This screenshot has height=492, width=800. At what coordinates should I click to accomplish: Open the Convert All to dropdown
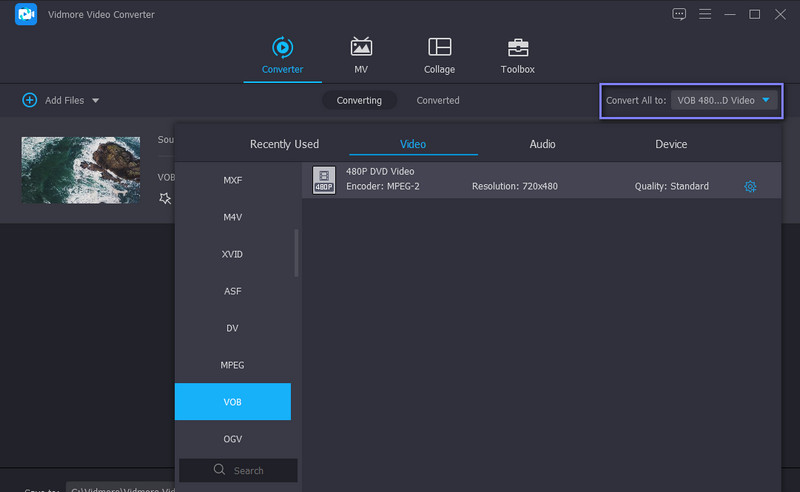click(724, 100)
